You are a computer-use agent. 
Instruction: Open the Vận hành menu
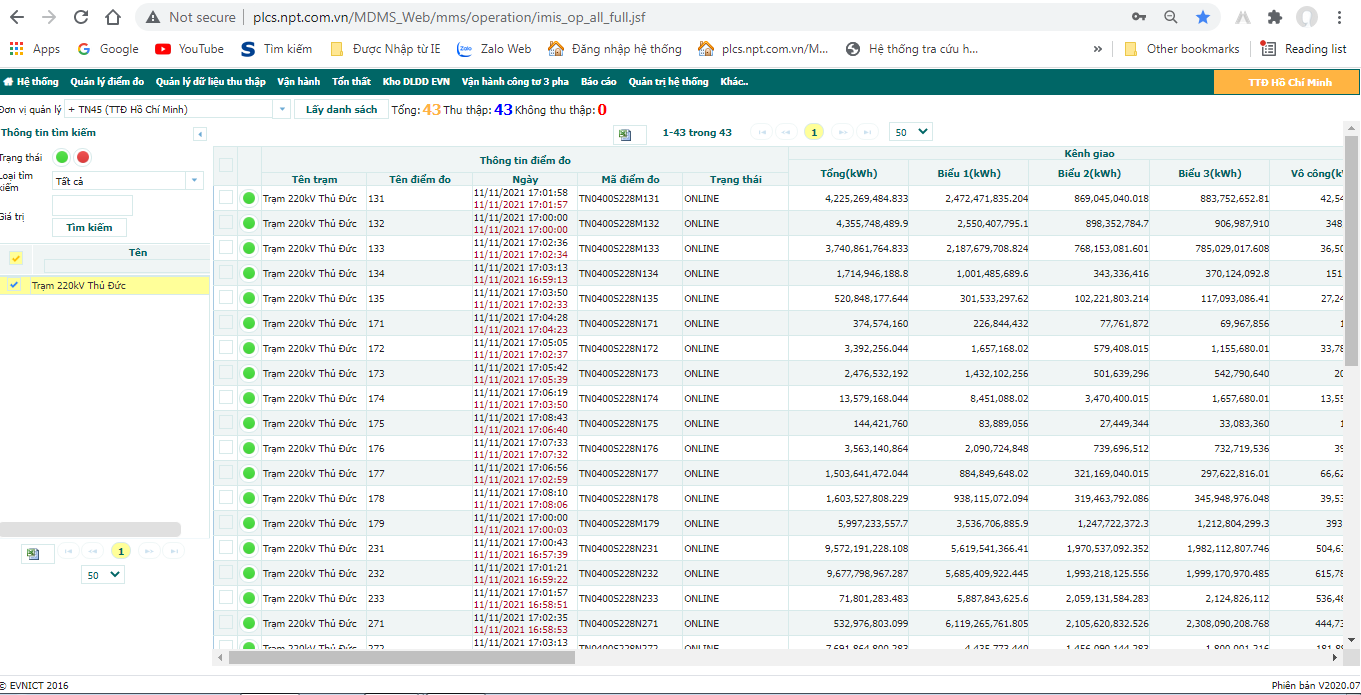[x=299, y=82]
